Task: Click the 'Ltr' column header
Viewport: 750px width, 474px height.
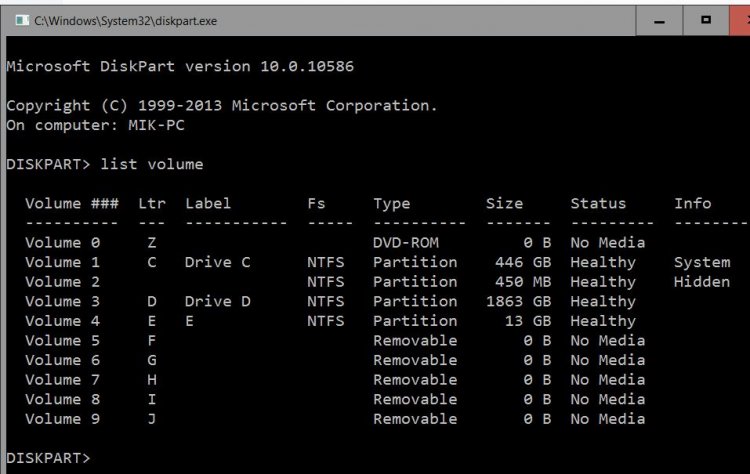Action: pos(152,204)
